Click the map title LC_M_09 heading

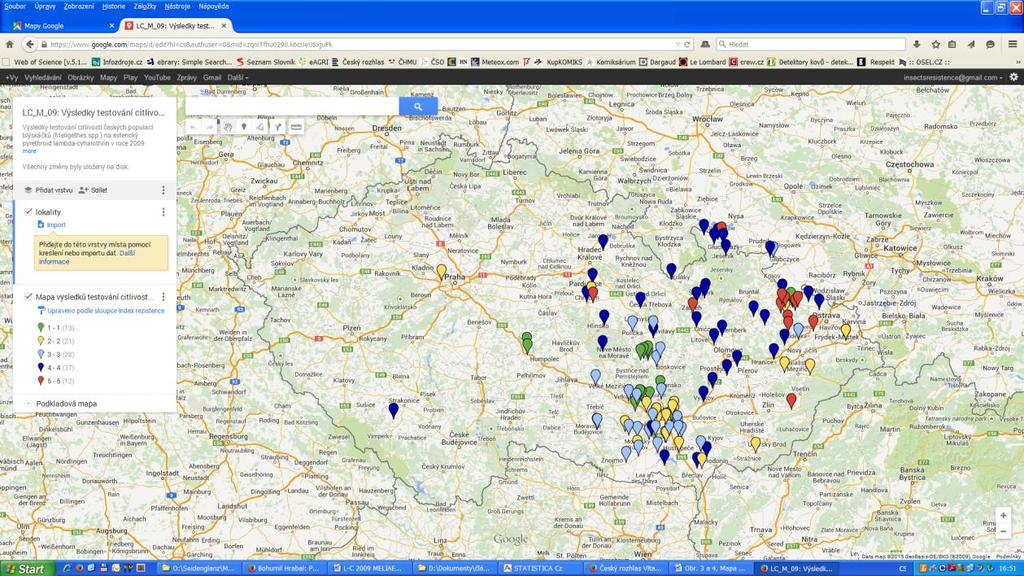pos(93,112)
